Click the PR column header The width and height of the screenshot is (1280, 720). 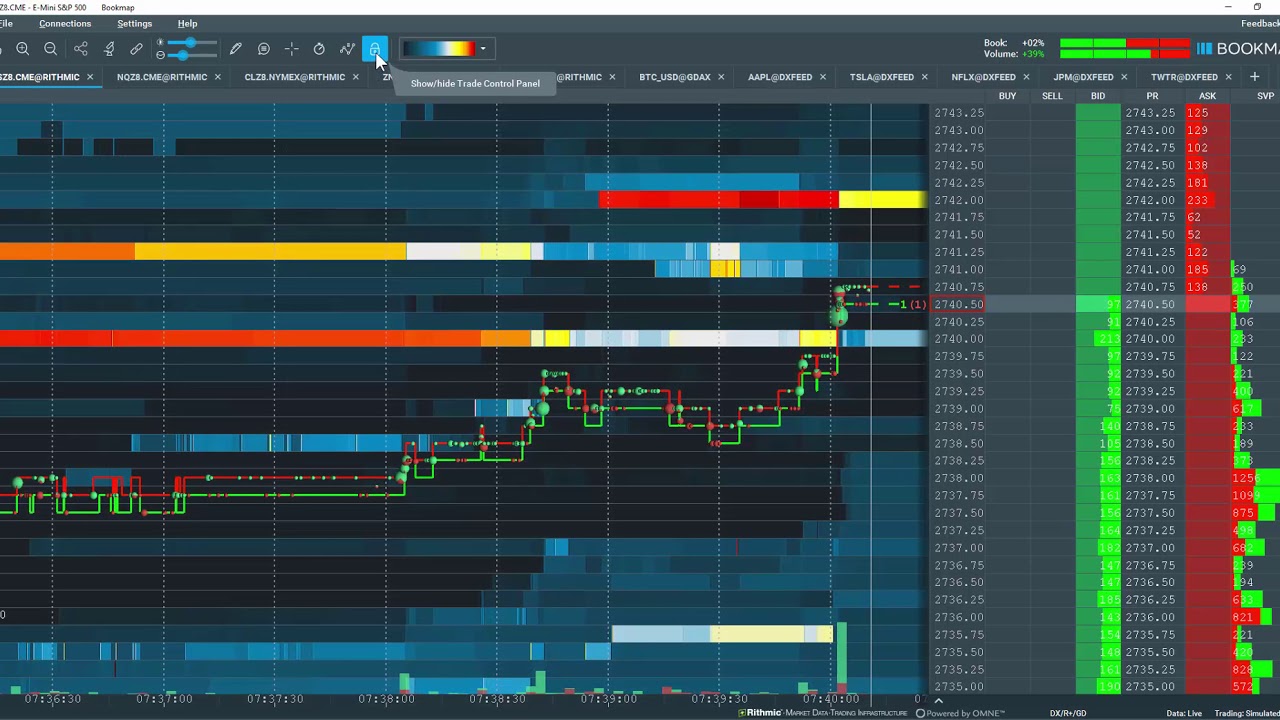point(1152,96)
